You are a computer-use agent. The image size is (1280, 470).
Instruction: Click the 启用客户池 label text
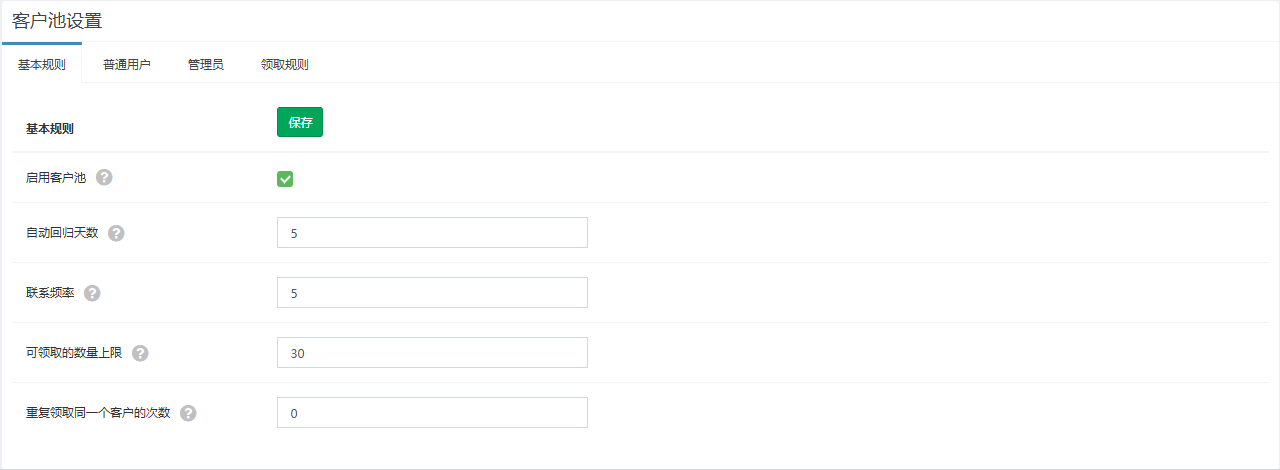tap(56, 178)
